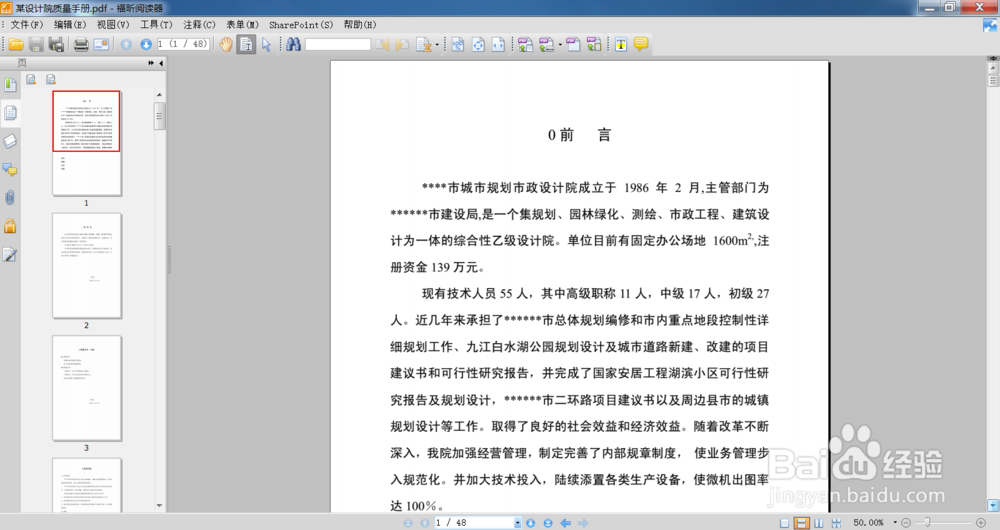Click the PDF clipboard icon
1000x530 pixels.
point(594,44)
